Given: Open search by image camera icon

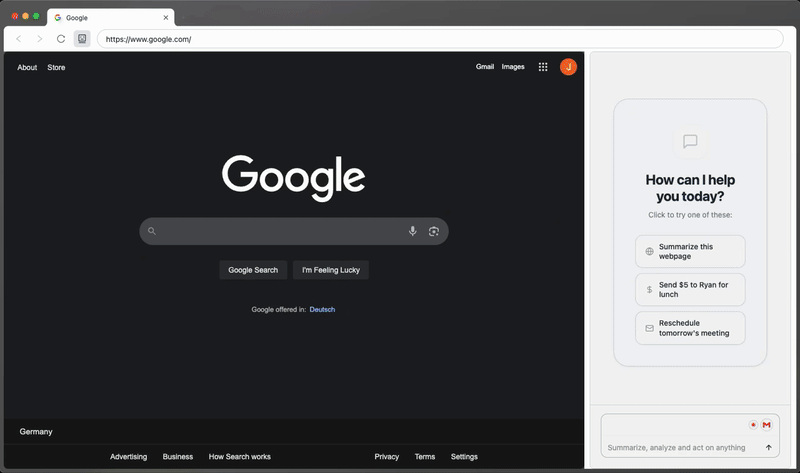Looking at the screenshot, I should point(434,231).
